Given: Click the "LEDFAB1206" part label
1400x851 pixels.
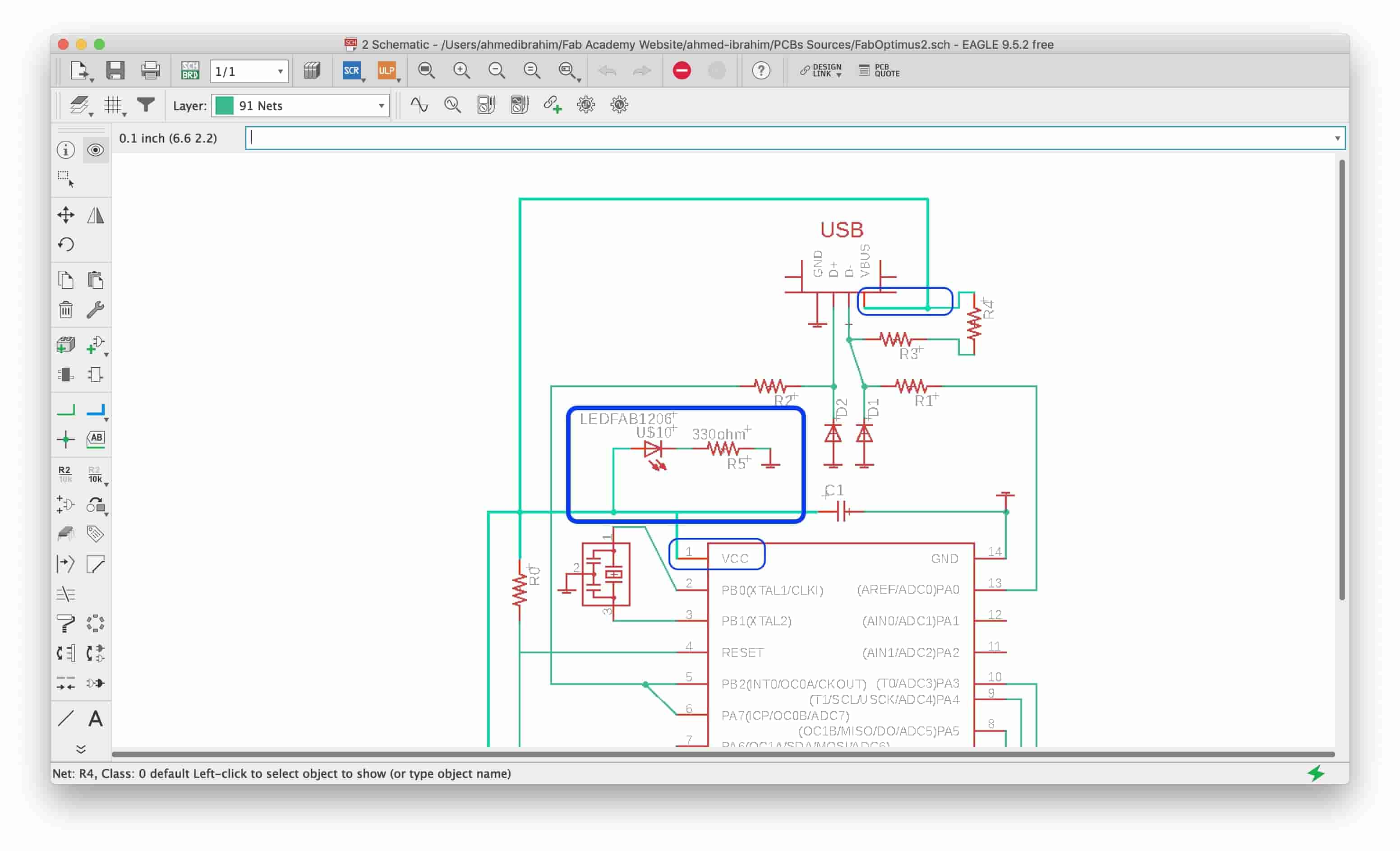Looking at the screenshot, I should pos(626,418).
